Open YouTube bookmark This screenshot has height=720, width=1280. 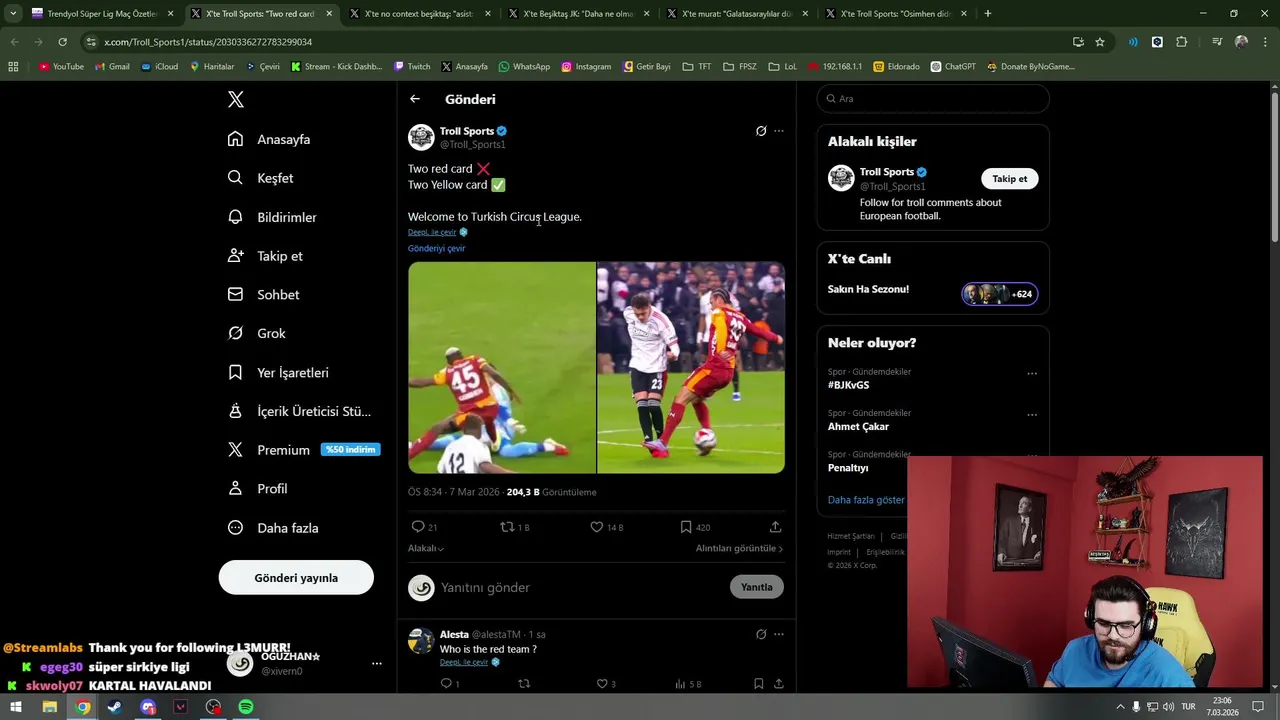[x=61, y=67]
